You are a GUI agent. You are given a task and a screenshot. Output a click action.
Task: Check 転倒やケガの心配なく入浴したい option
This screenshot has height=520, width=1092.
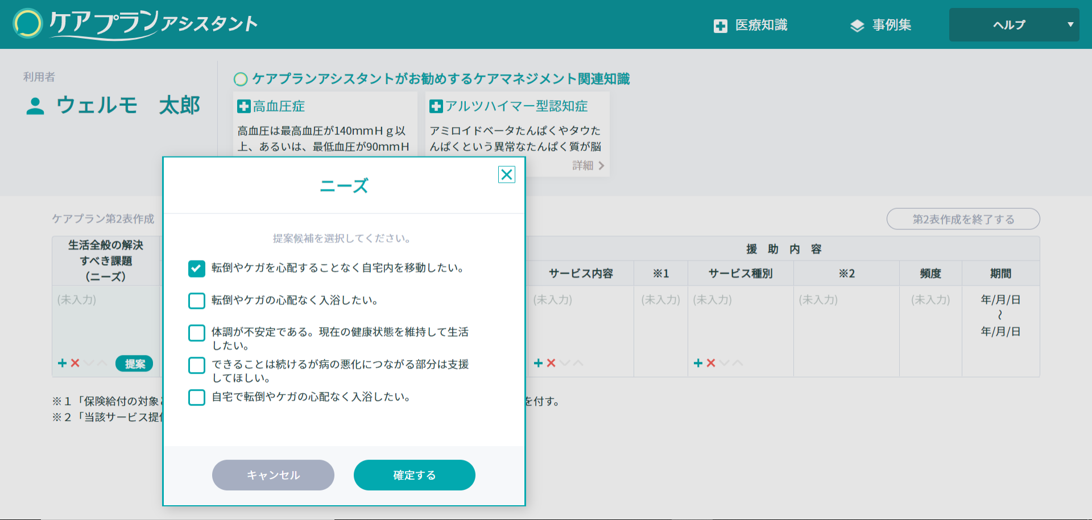197,301
